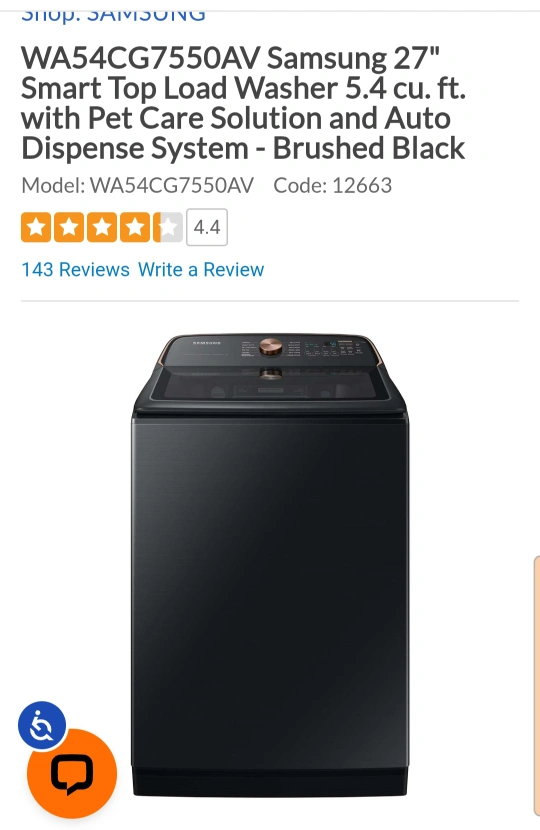Click the Write a Review link

click(x=201, y=269)
